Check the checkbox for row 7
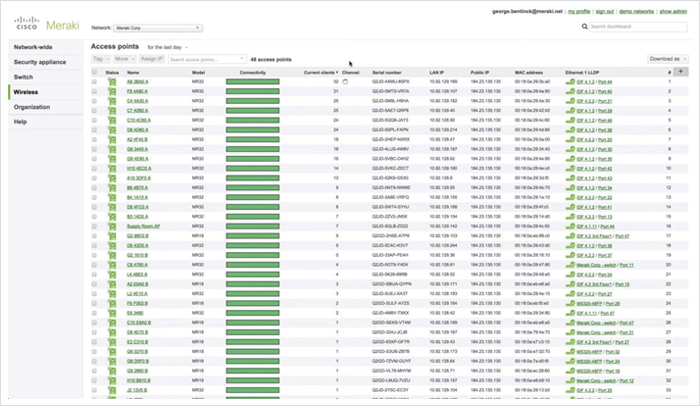Image resolution: width=700 pixels, height=406 pixels. click(x=94, y=139)
